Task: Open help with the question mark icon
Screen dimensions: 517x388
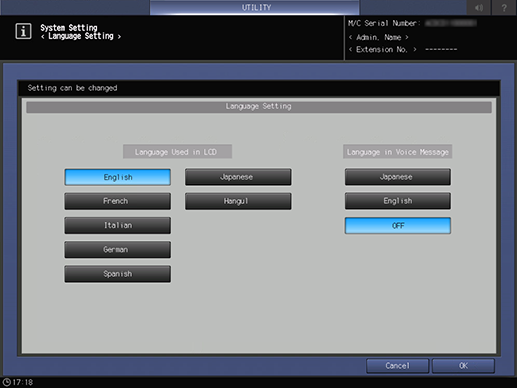Action: (504, 7)
